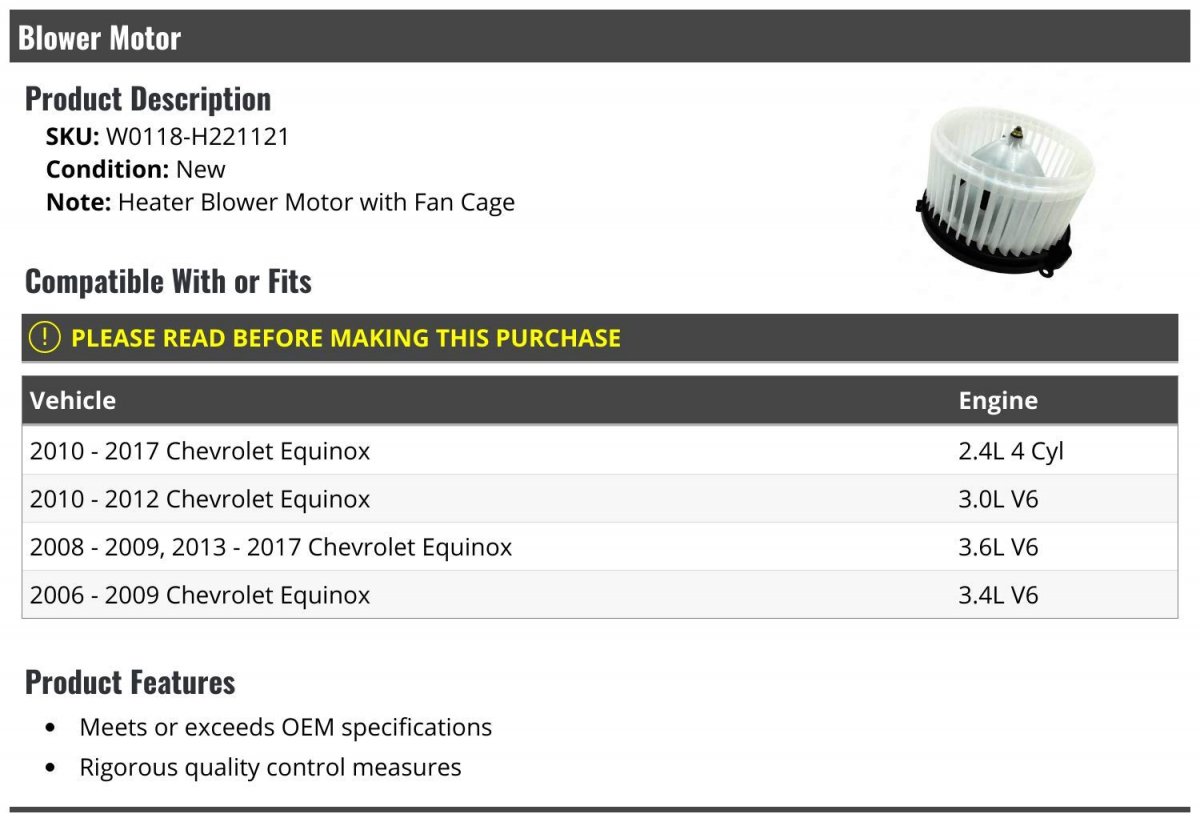Select the 2010 - 2017 Chevrolet Equinox row
The height and width of the screenshot is (822, 1200).
600,451
